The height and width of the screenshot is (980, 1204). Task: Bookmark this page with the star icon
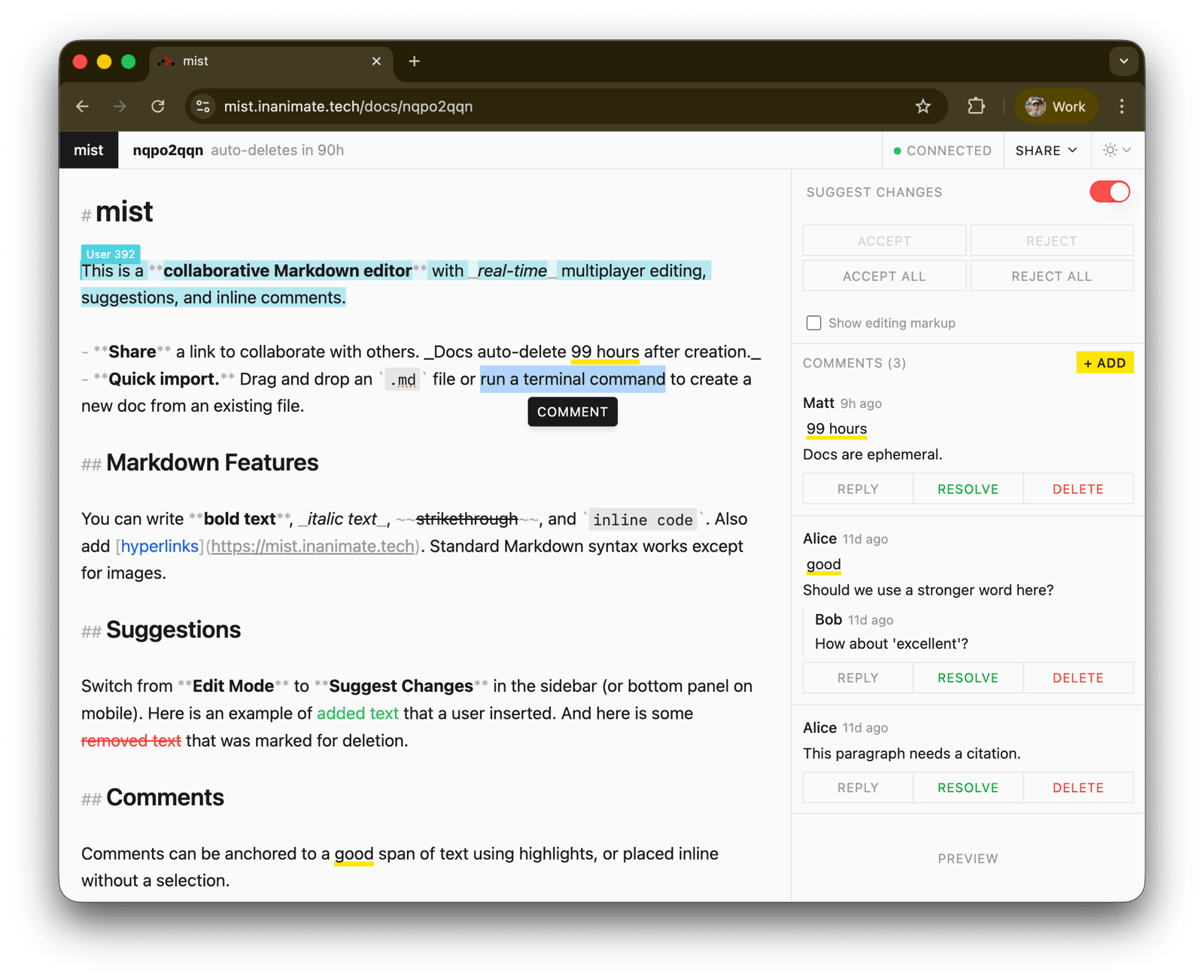click(923, 107)
